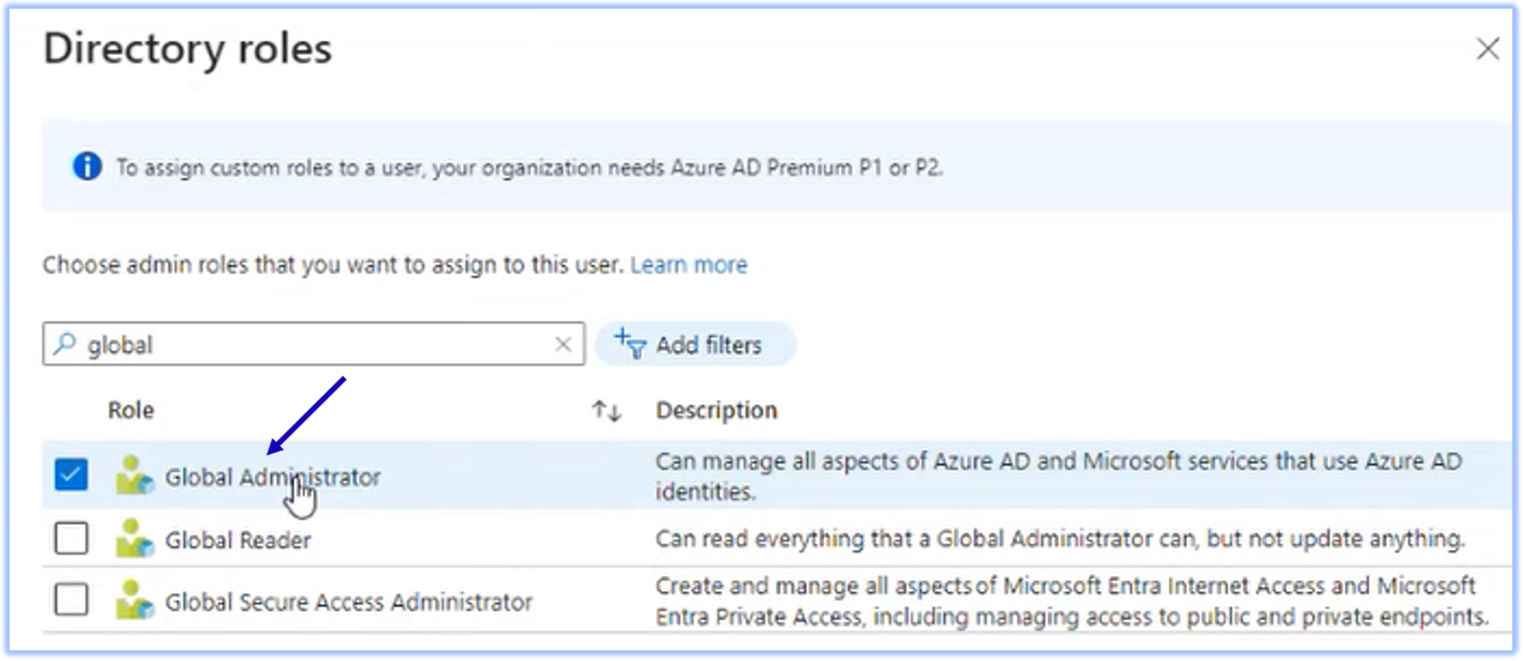
Task: Click the Description column header
Action: point(717,410)
